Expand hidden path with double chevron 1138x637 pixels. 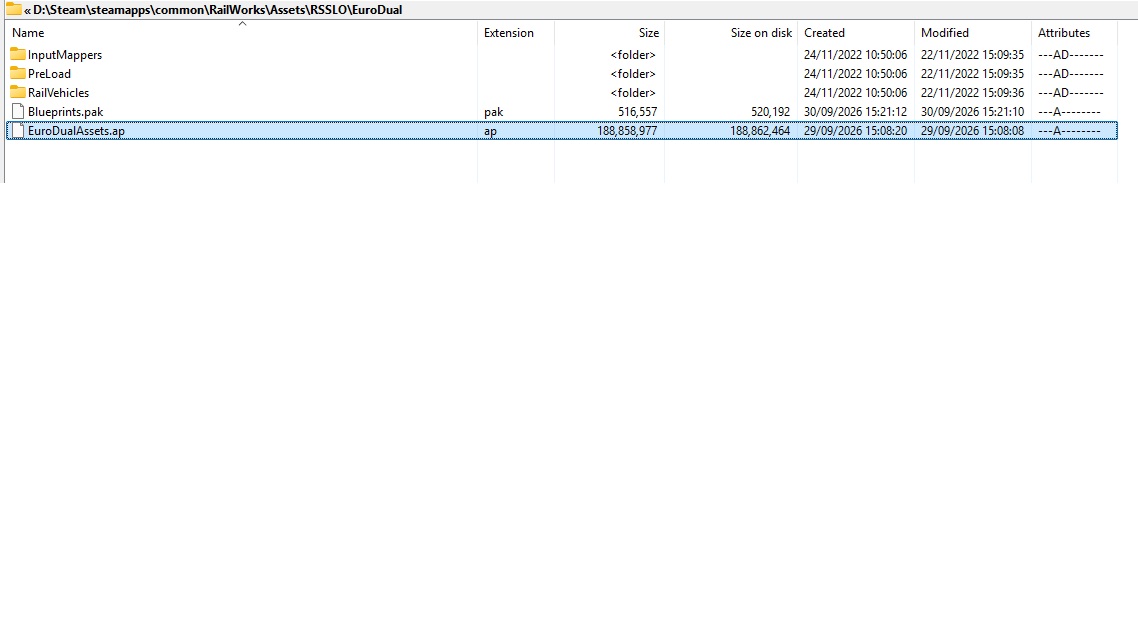pos(27,10)
